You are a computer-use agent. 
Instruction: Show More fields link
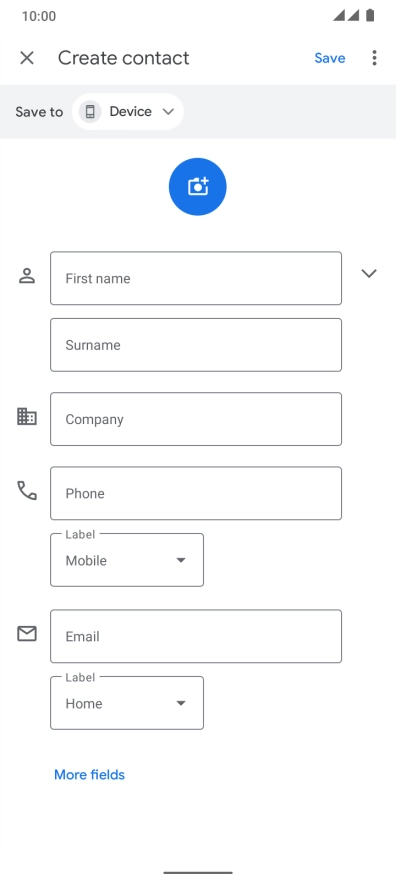(x=89, y=774)
